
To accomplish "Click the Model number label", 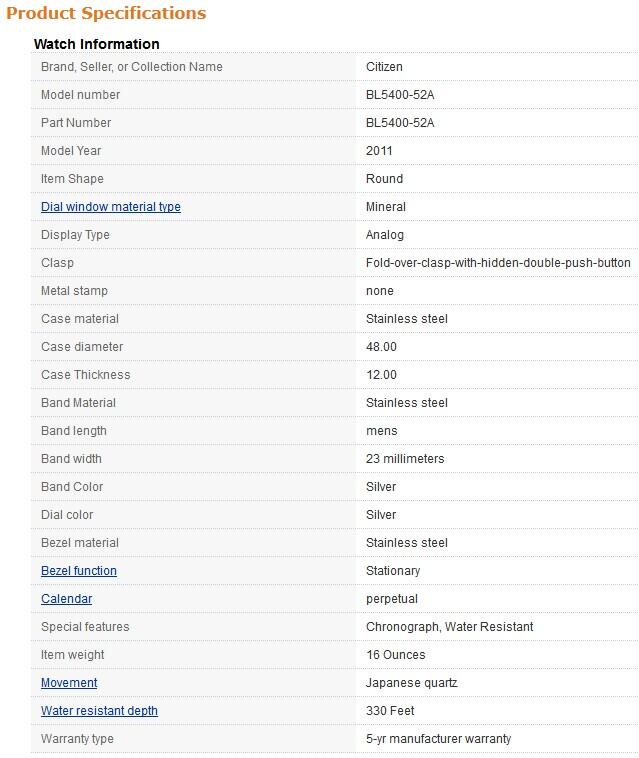I will 80,95.
